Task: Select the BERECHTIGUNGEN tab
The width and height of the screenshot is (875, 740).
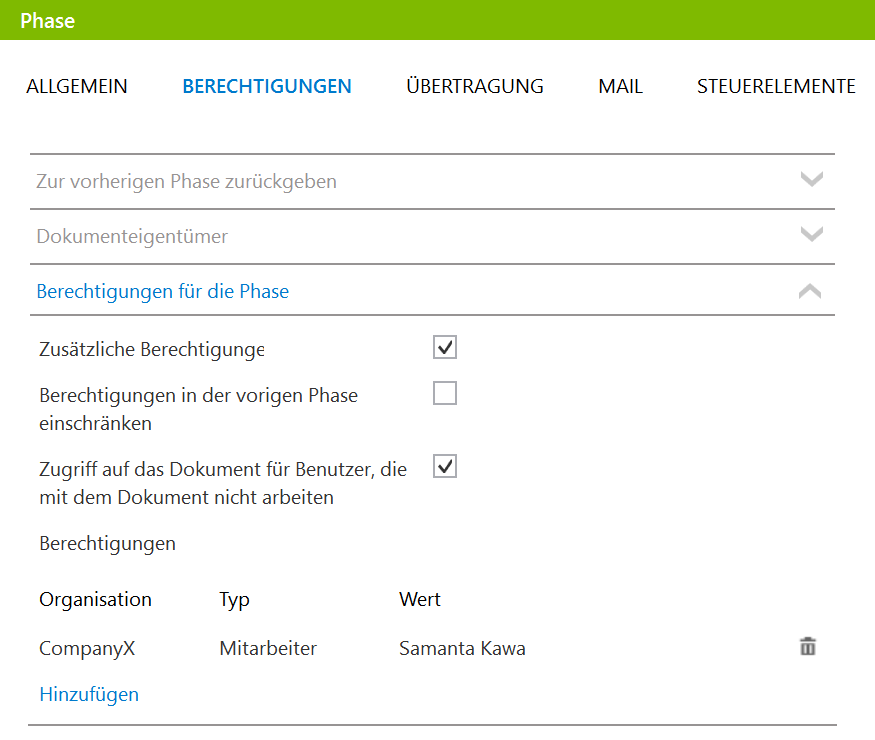Action: click(267, 86)
